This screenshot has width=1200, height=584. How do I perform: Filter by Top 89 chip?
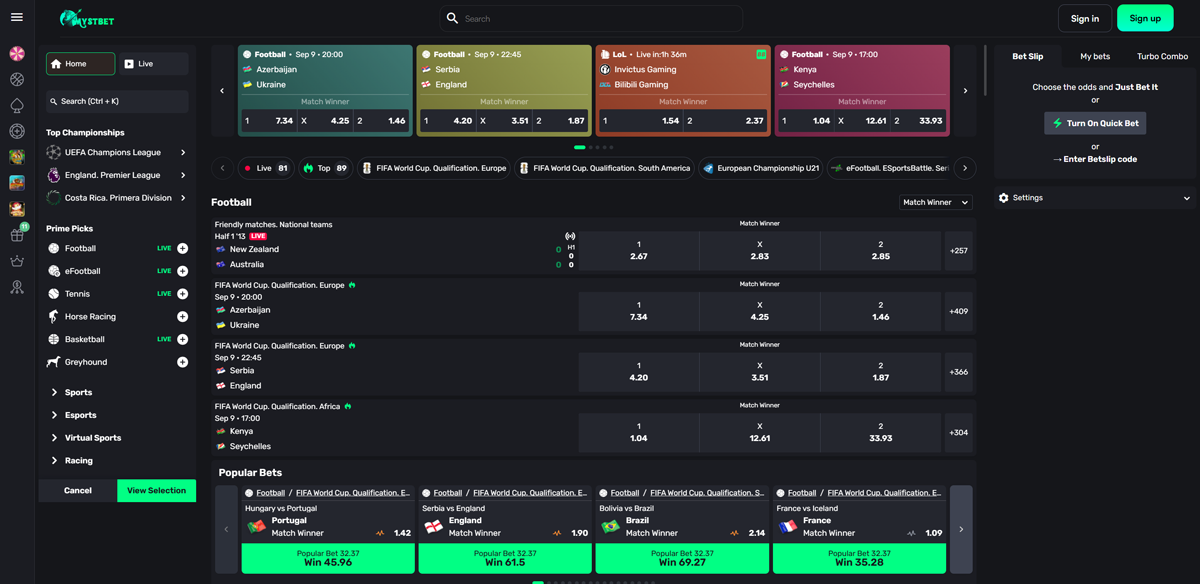(325, 168)
